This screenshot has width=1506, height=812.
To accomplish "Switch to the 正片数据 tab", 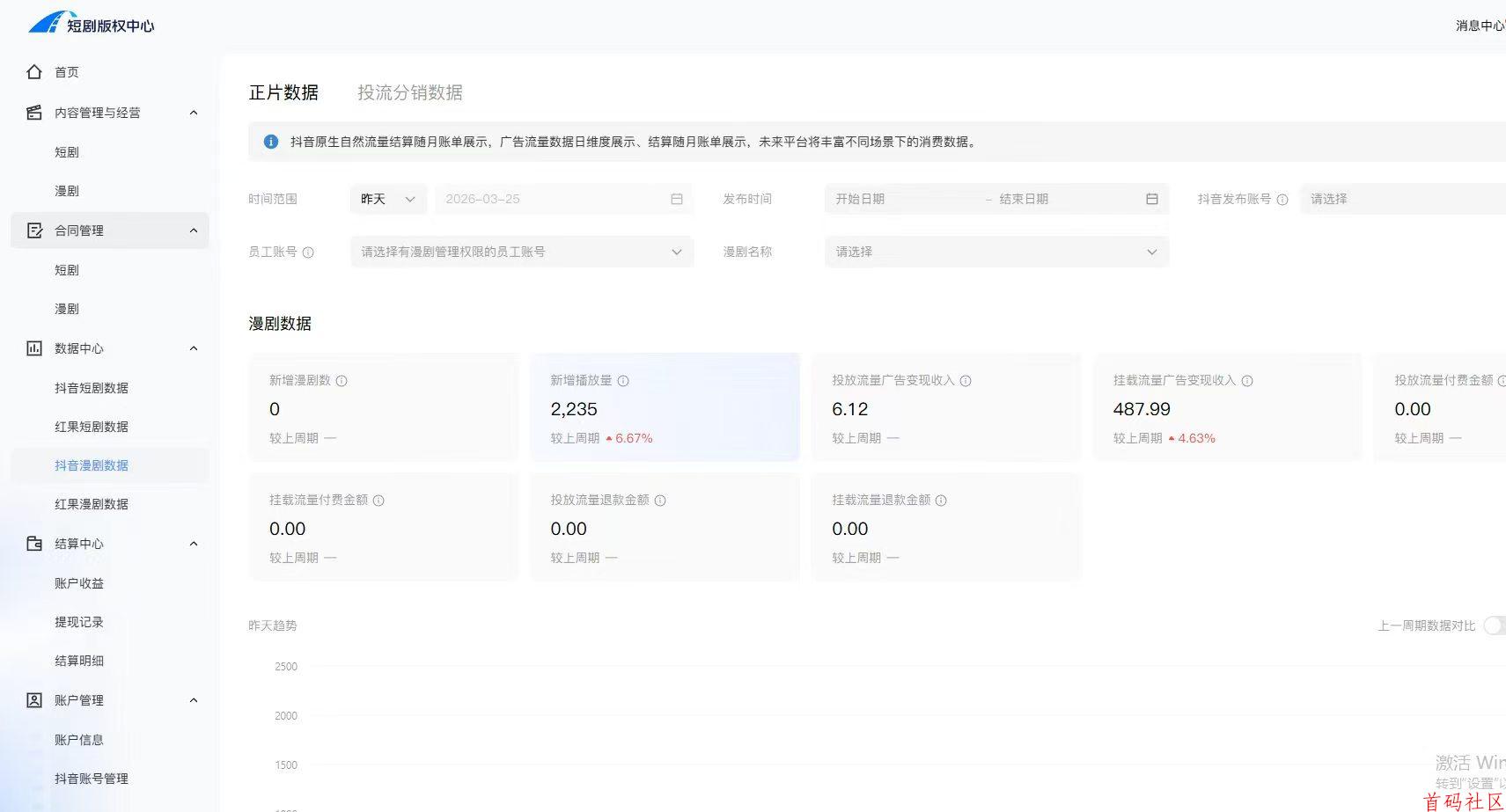I will click(283, 92).
